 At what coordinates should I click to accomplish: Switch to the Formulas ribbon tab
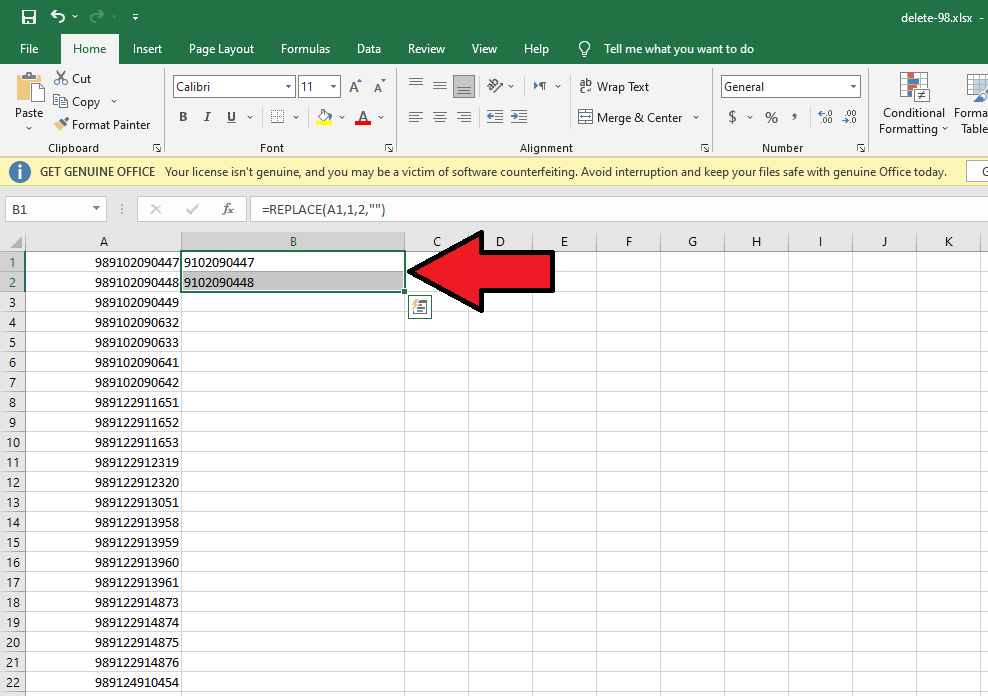pyautogui.click(x=305, y=49)
